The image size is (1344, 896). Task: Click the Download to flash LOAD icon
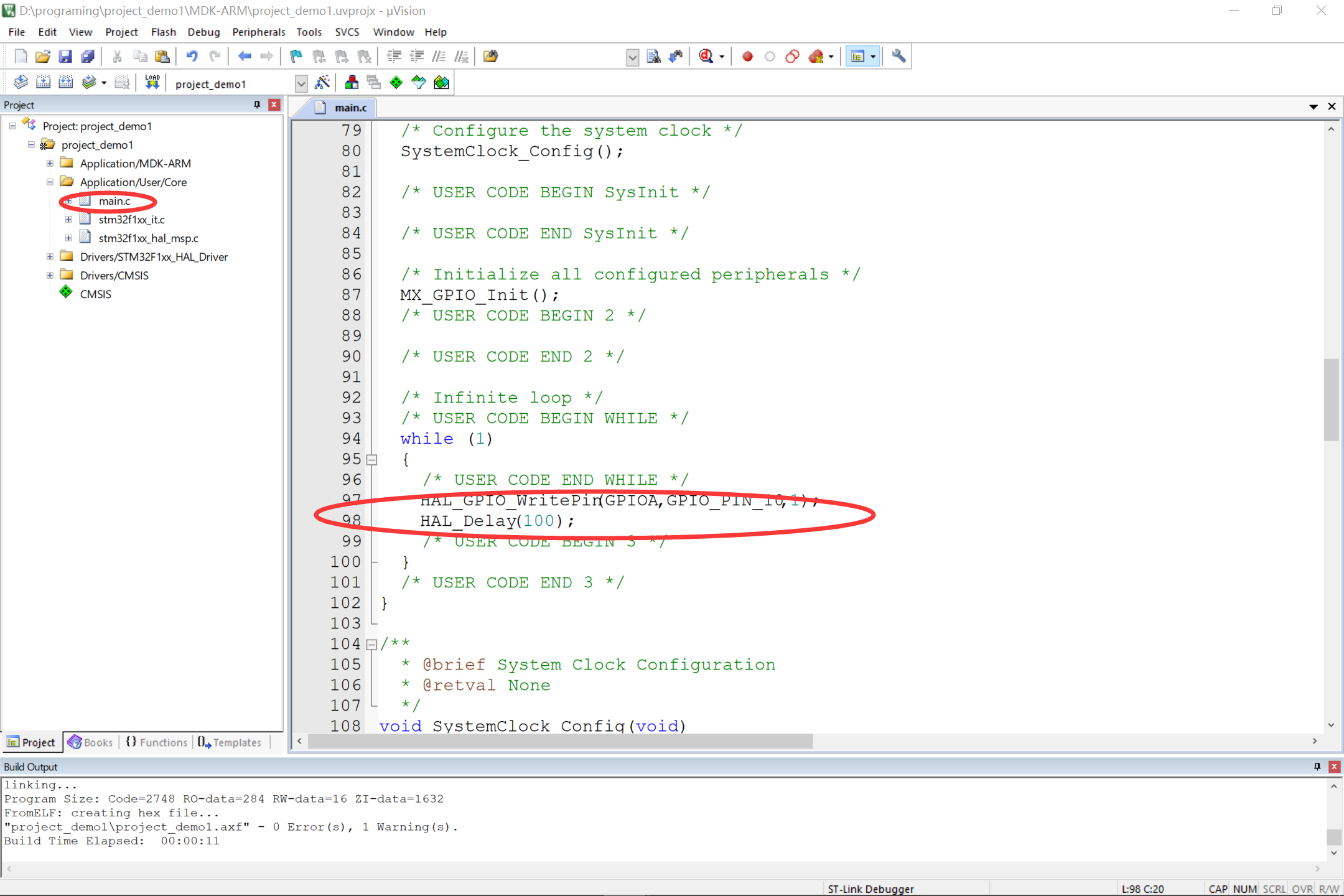point(152,82)
